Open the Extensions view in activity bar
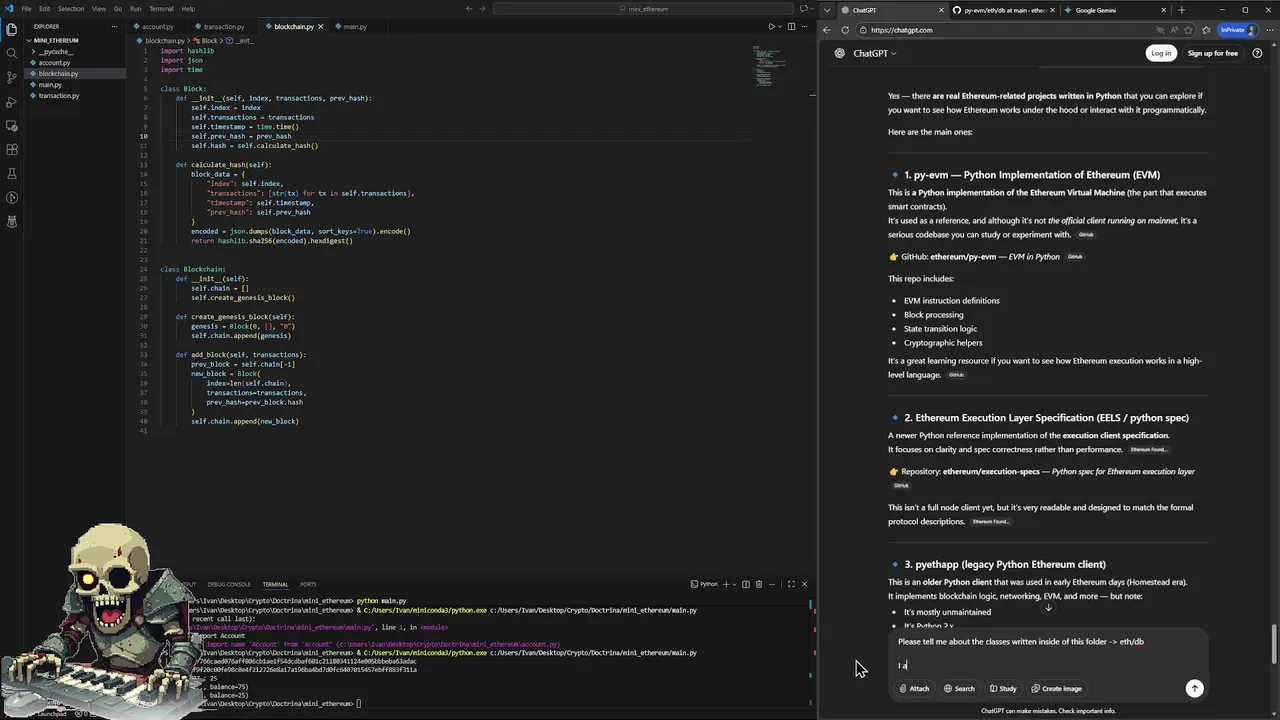This screenshot has width=1280, height=720. 11,149
